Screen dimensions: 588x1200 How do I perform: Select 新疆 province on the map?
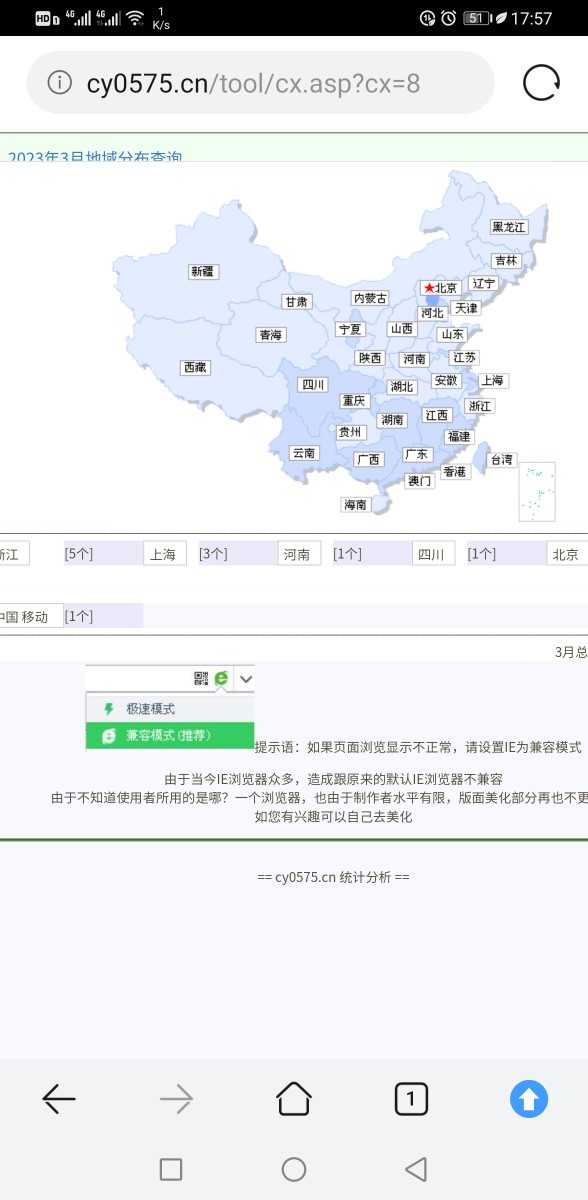pyautogui.click(x=203, y=271)
